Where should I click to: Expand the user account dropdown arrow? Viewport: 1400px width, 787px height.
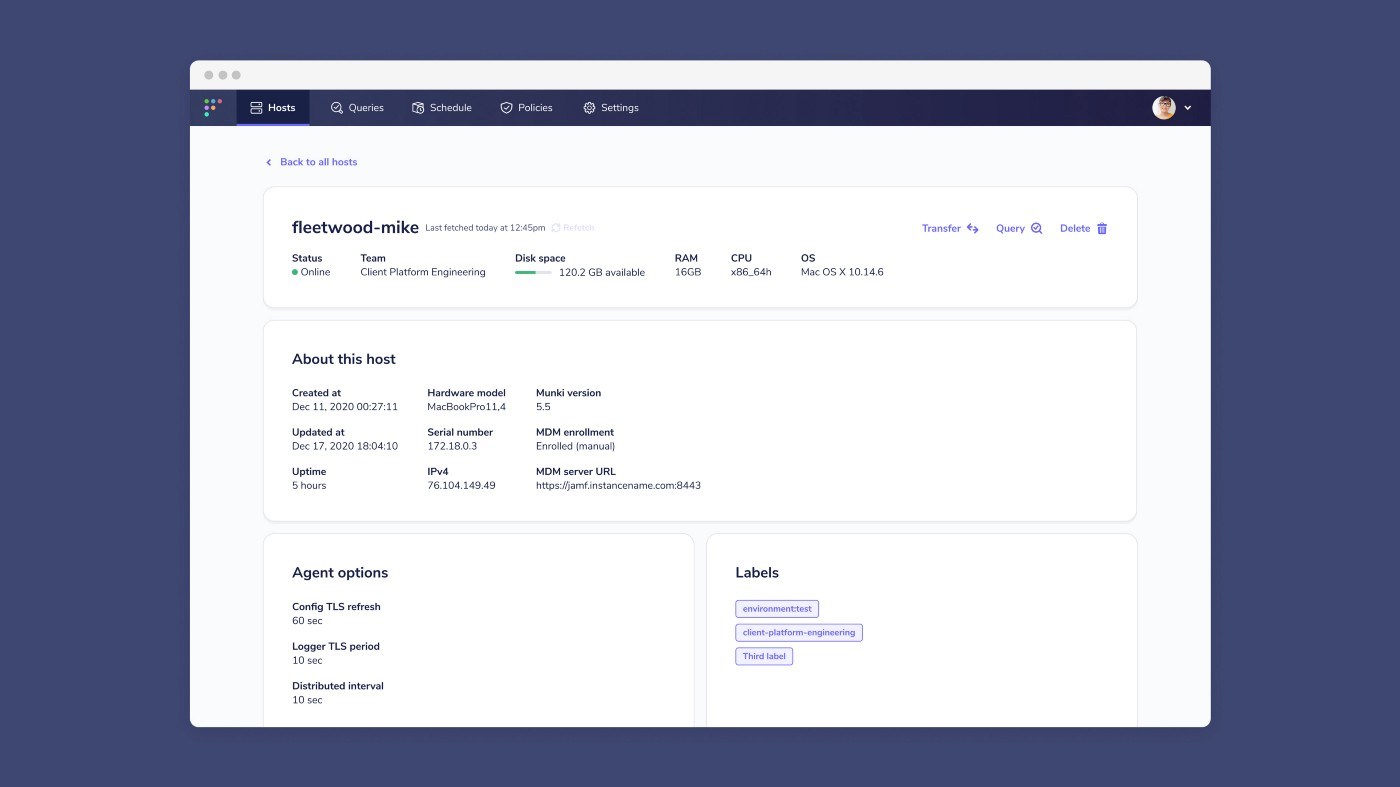click(x=1188, y=108)
